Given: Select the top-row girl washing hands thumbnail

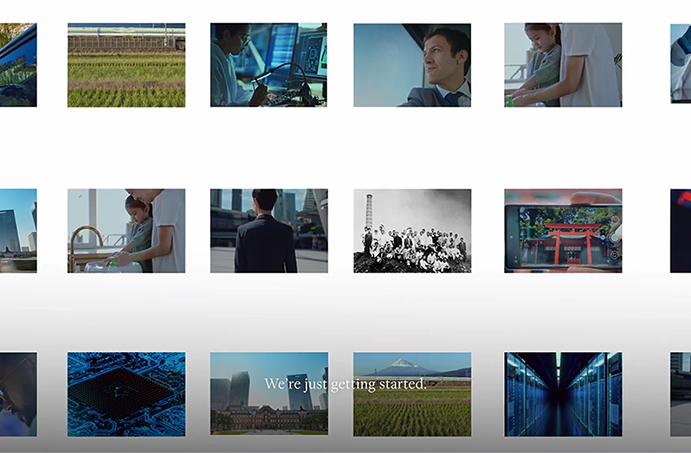Looking at the screenshot, I should 563,65.
